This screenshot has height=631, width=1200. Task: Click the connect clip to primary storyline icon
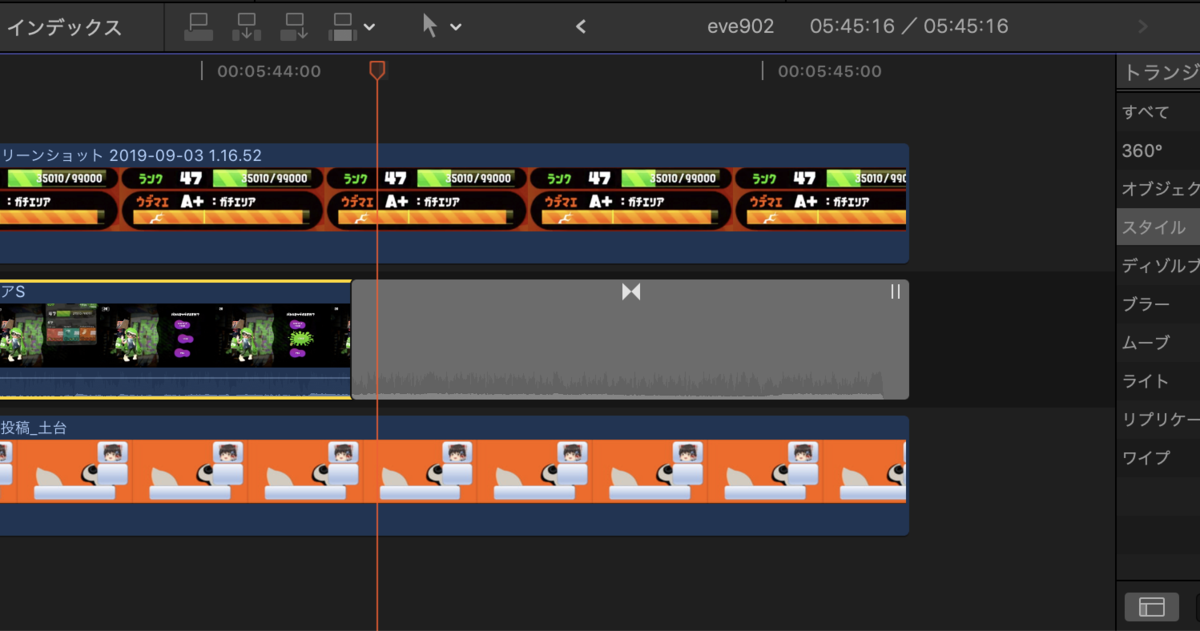[199, 26]
